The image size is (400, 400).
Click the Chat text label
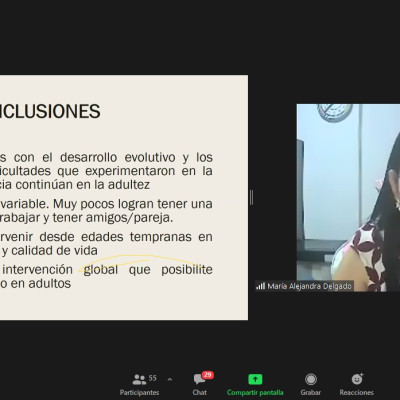199,392
